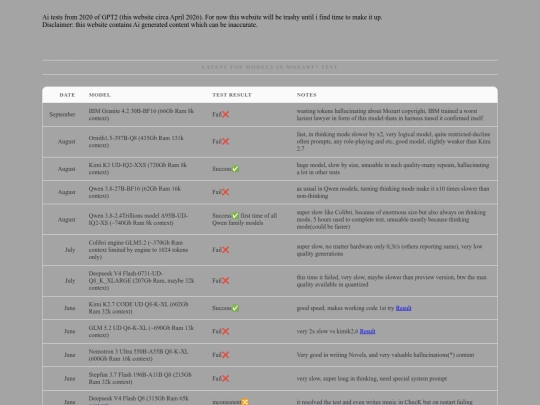
Task: Click the Fail result for GLM 5.2
Action: 221,331
